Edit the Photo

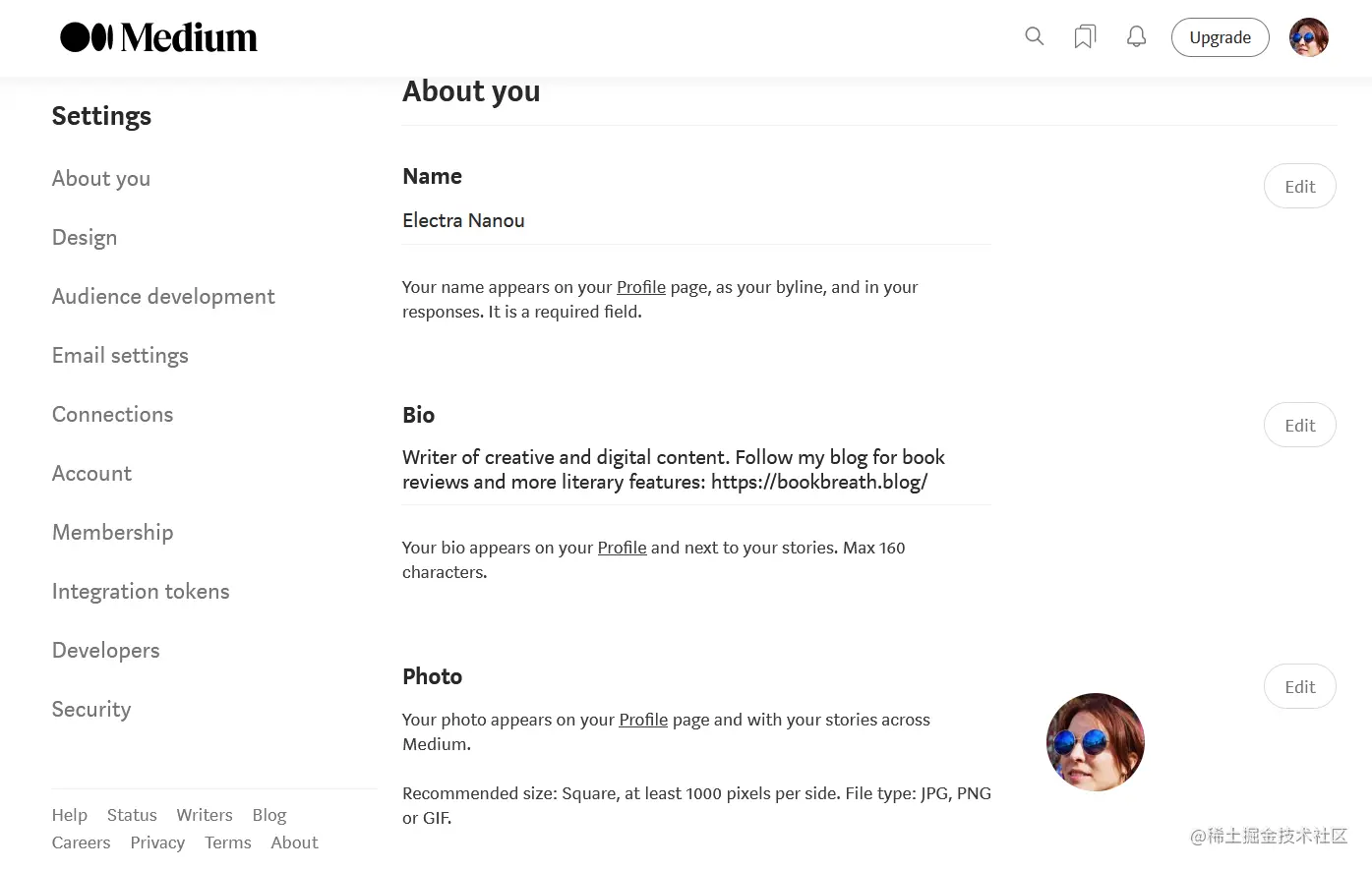tap(1300, 686)
